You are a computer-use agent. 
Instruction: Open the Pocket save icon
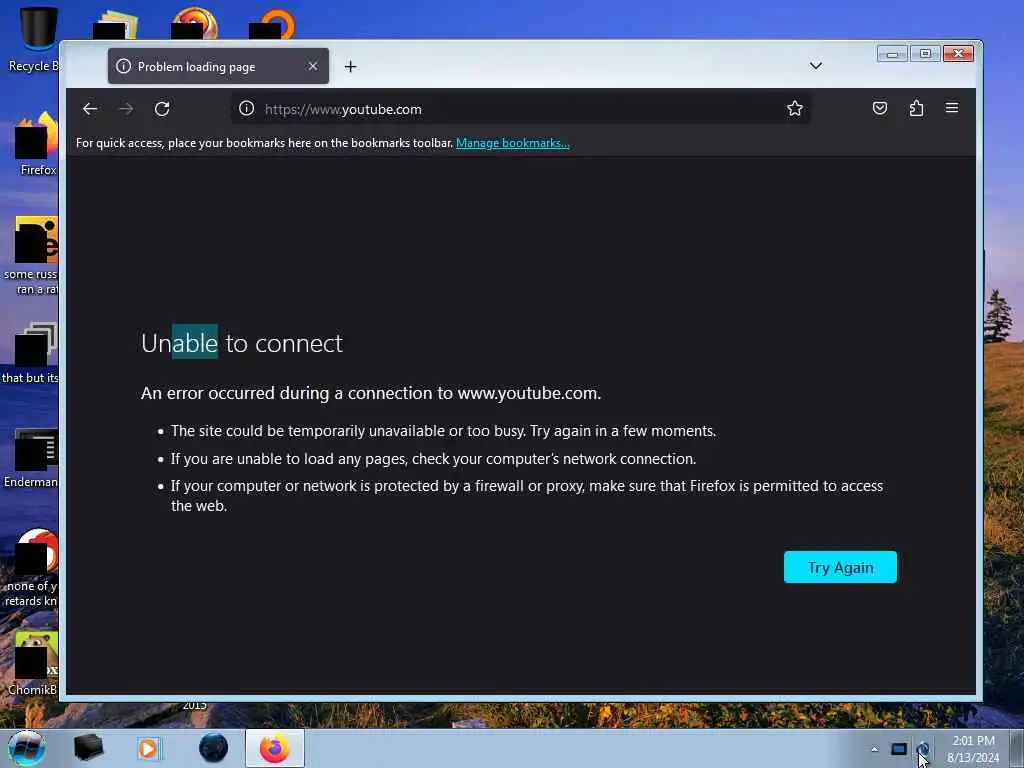pos(880,108)
